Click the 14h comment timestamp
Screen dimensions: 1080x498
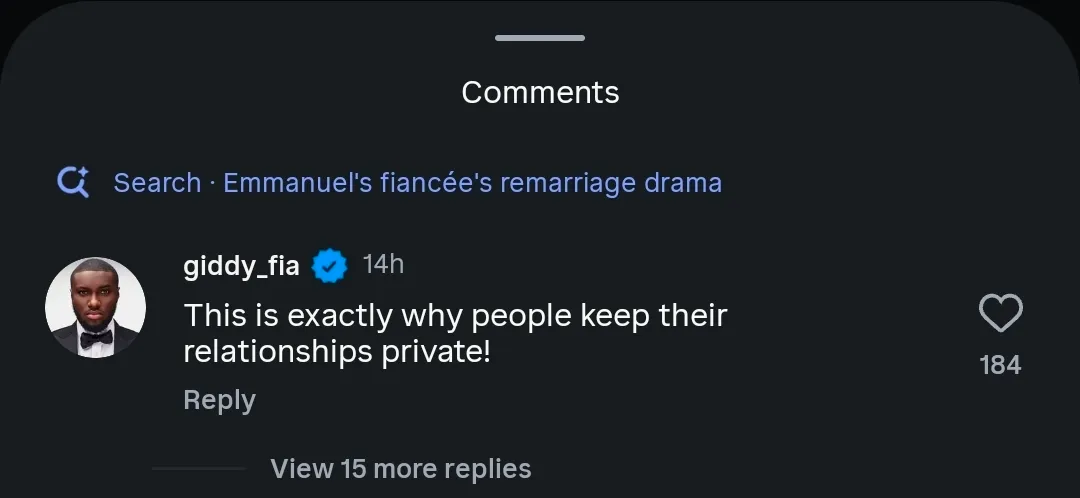383,265
